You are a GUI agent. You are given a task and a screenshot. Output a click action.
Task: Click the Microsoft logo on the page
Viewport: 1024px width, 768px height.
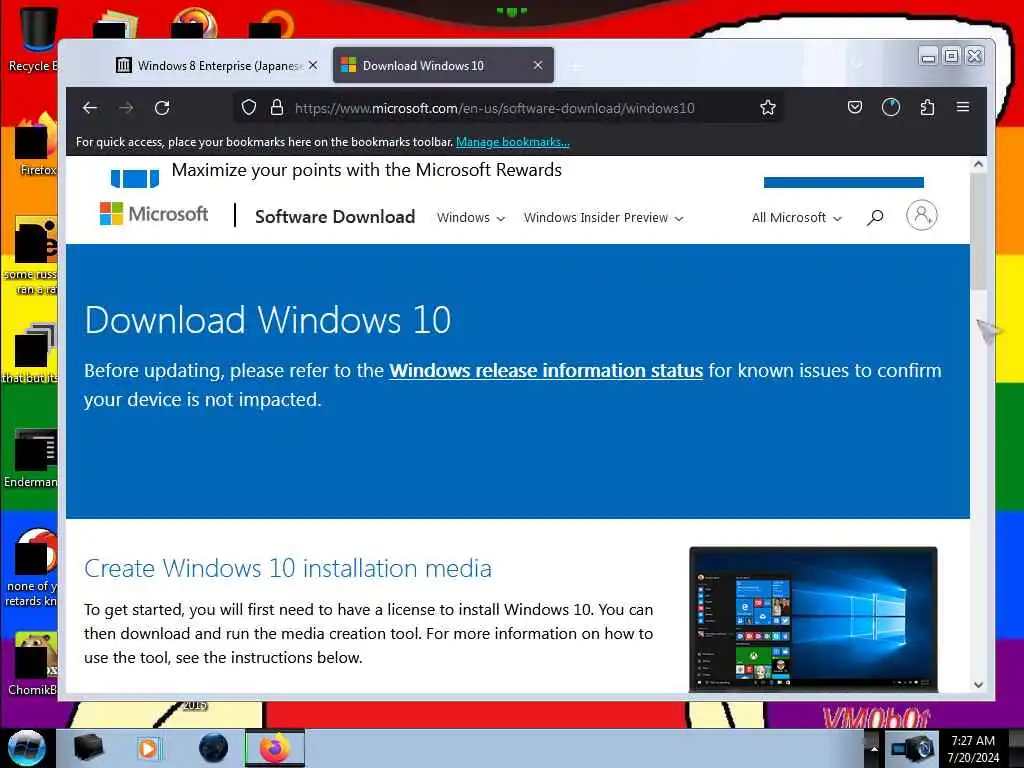(x=153, y=214)
